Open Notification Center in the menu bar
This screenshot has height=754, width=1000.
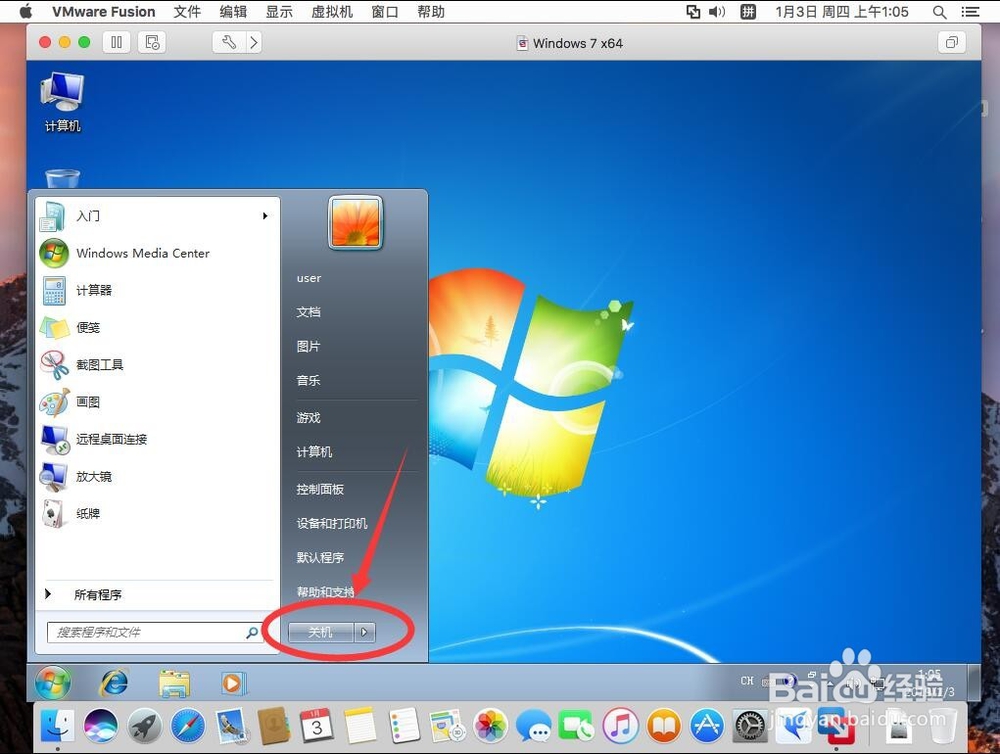coord(970,11)
